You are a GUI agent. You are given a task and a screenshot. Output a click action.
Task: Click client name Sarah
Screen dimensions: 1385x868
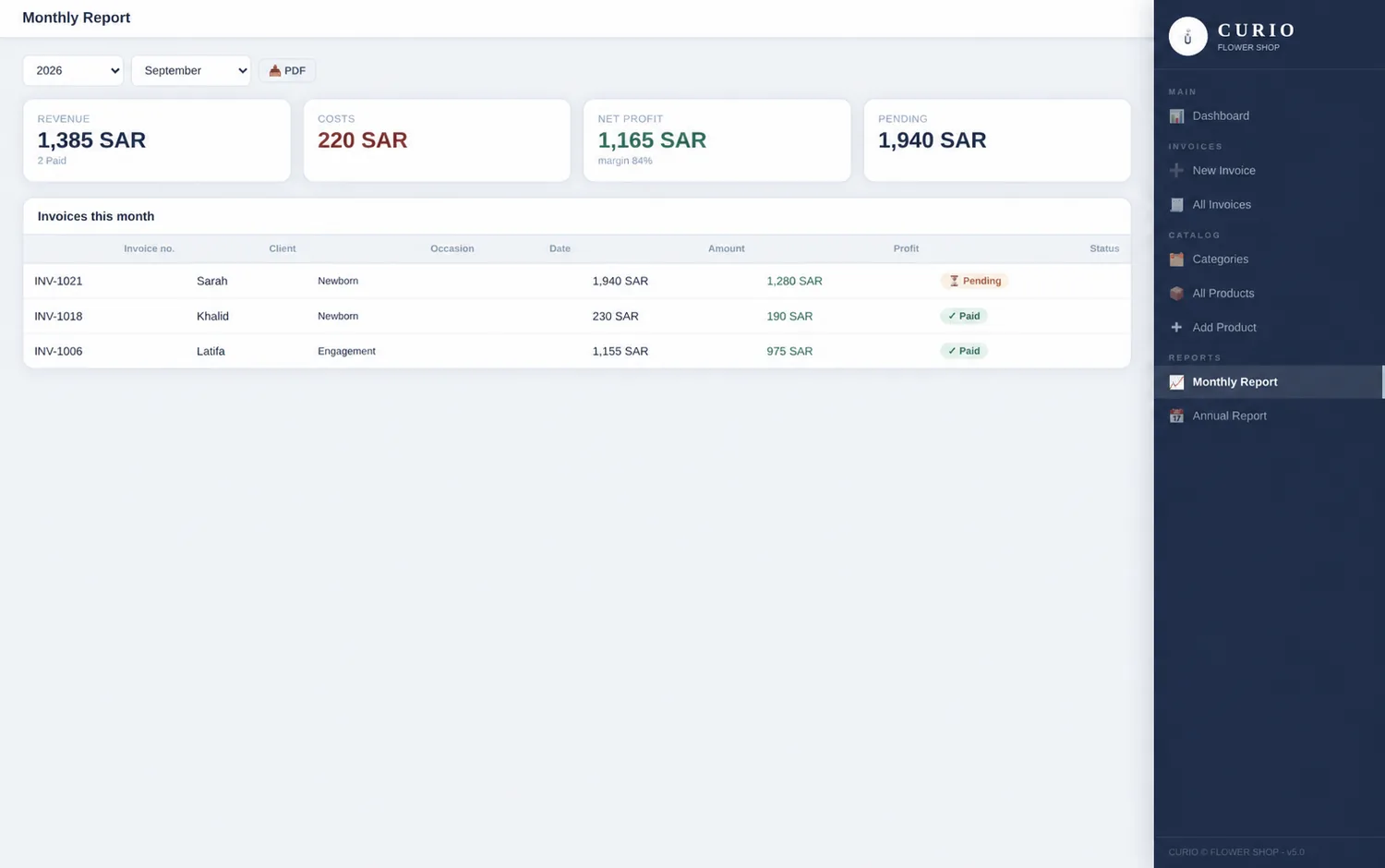click(x=212, y=281)
